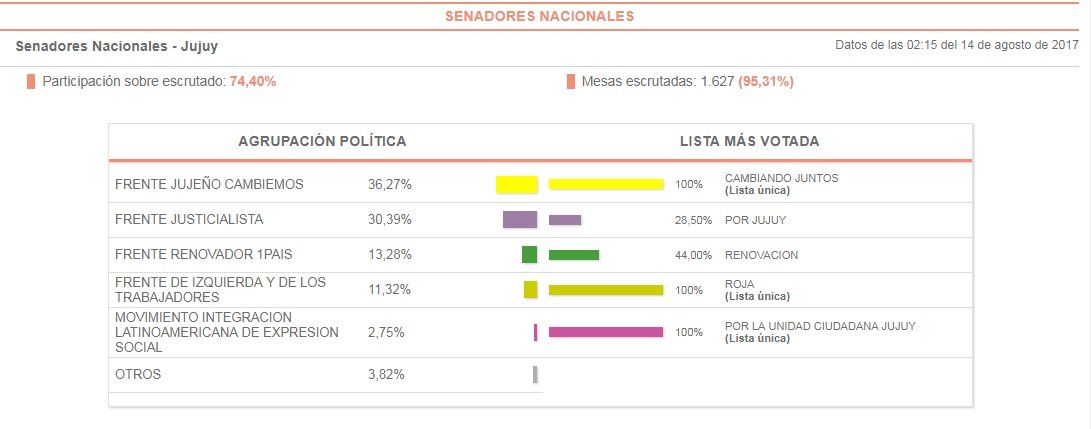The width and height of the screenshot is (1091, 429).
Task: Click the olive vote bar for Frente de Izquierda
Action: (530, 289)
